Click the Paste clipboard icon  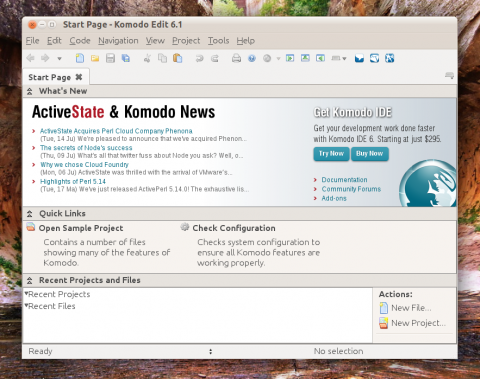178,58
